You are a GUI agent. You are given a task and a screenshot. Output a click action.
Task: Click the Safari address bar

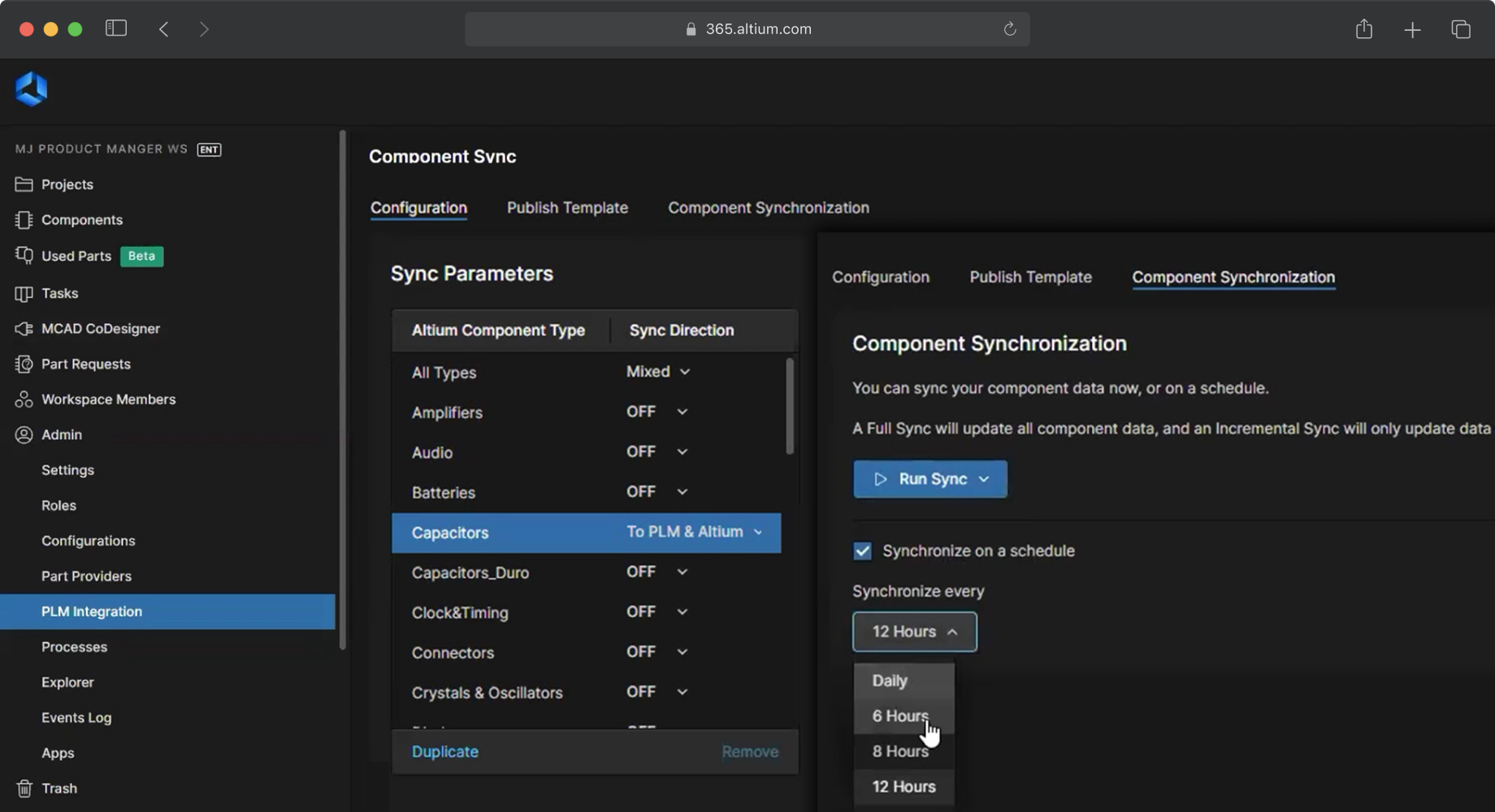pyautogui.click(x=747, y=29)
